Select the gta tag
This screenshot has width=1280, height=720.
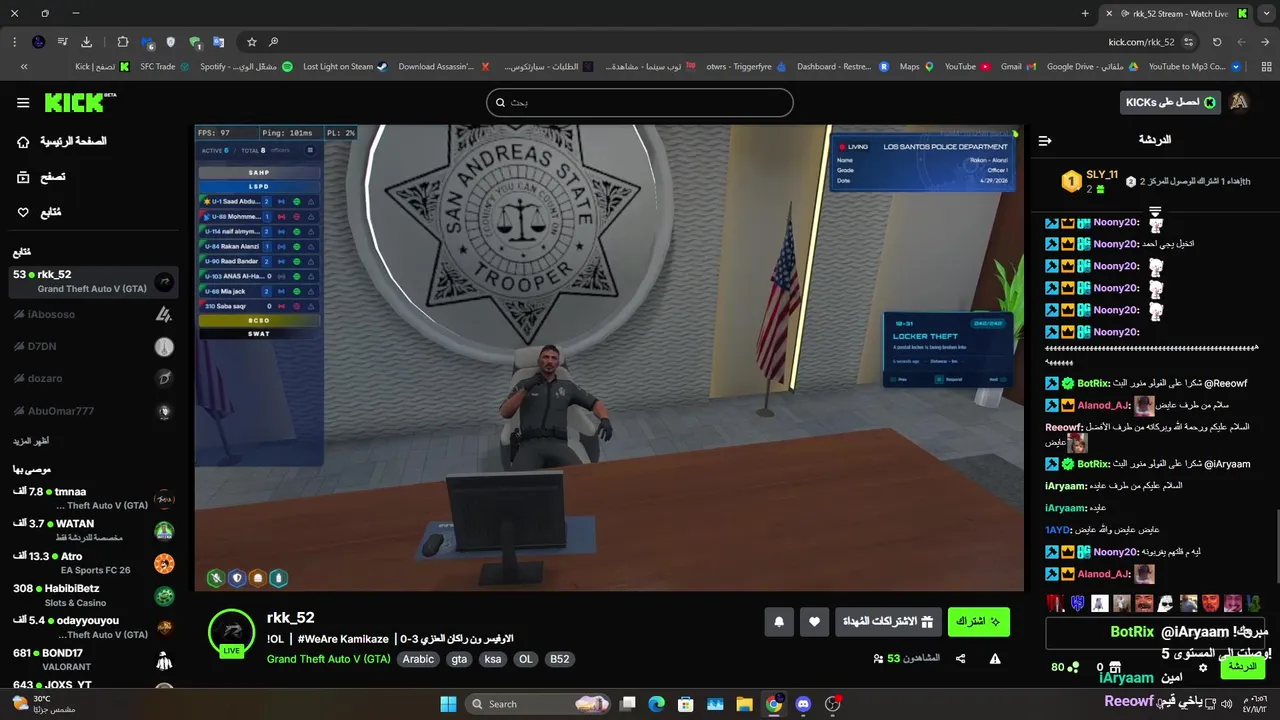459,659
